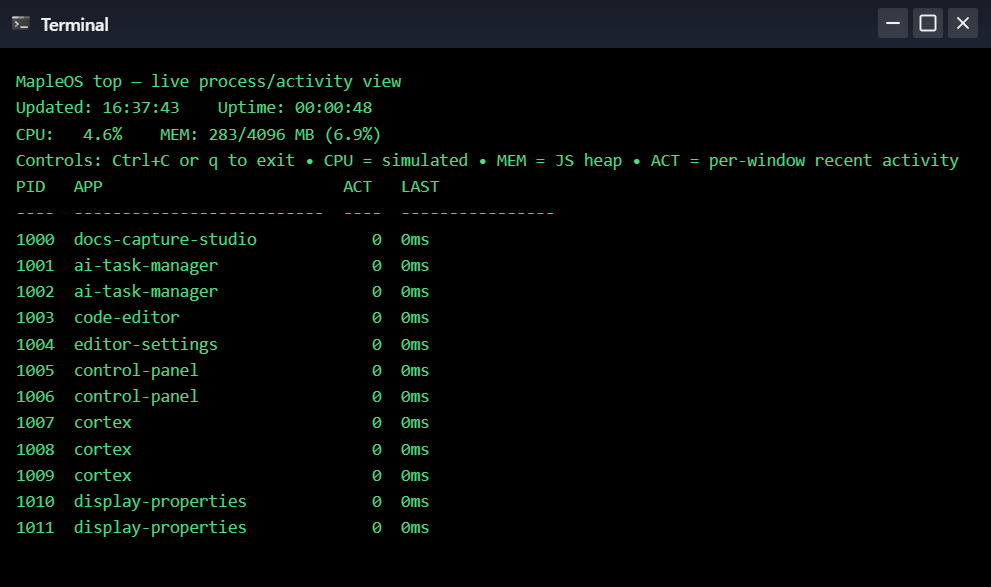Select the cortex process with PID 1007
Viewport: 991px width, 587px height.
point(222,423)
